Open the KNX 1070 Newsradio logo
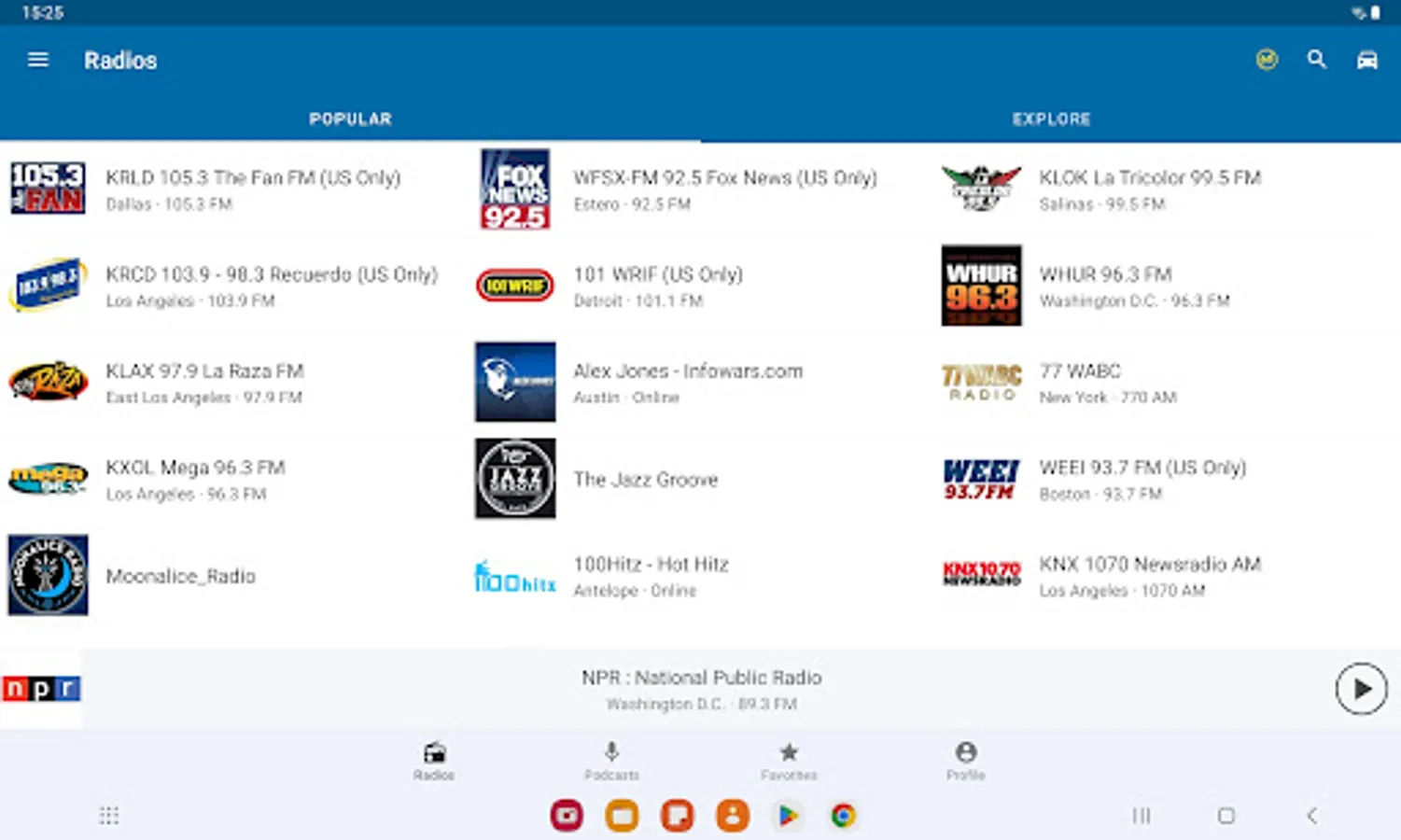 click(981, 573)
